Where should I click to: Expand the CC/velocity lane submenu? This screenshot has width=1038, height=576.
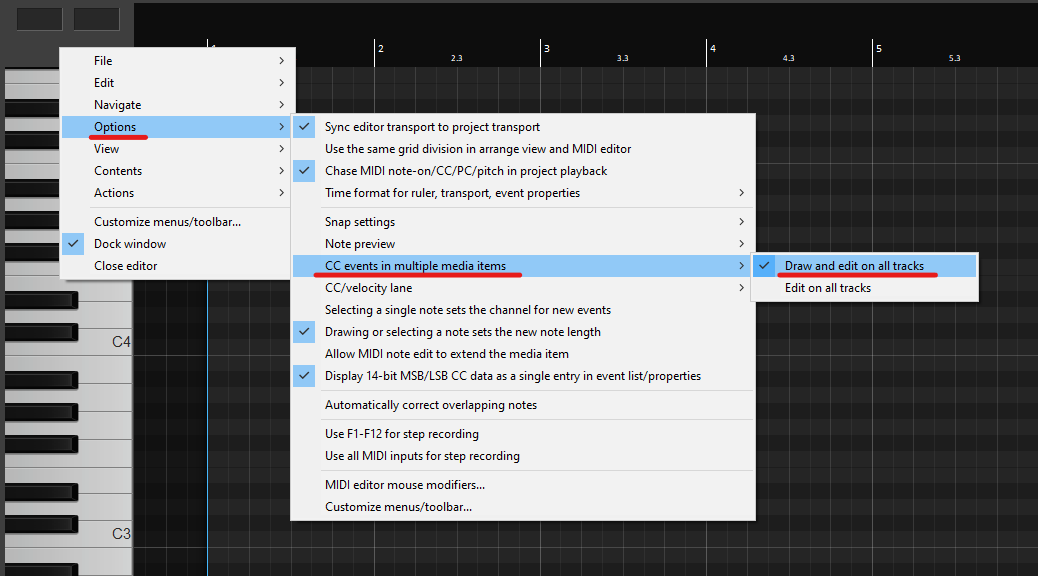pyautogui.click(x=523, y=288)
